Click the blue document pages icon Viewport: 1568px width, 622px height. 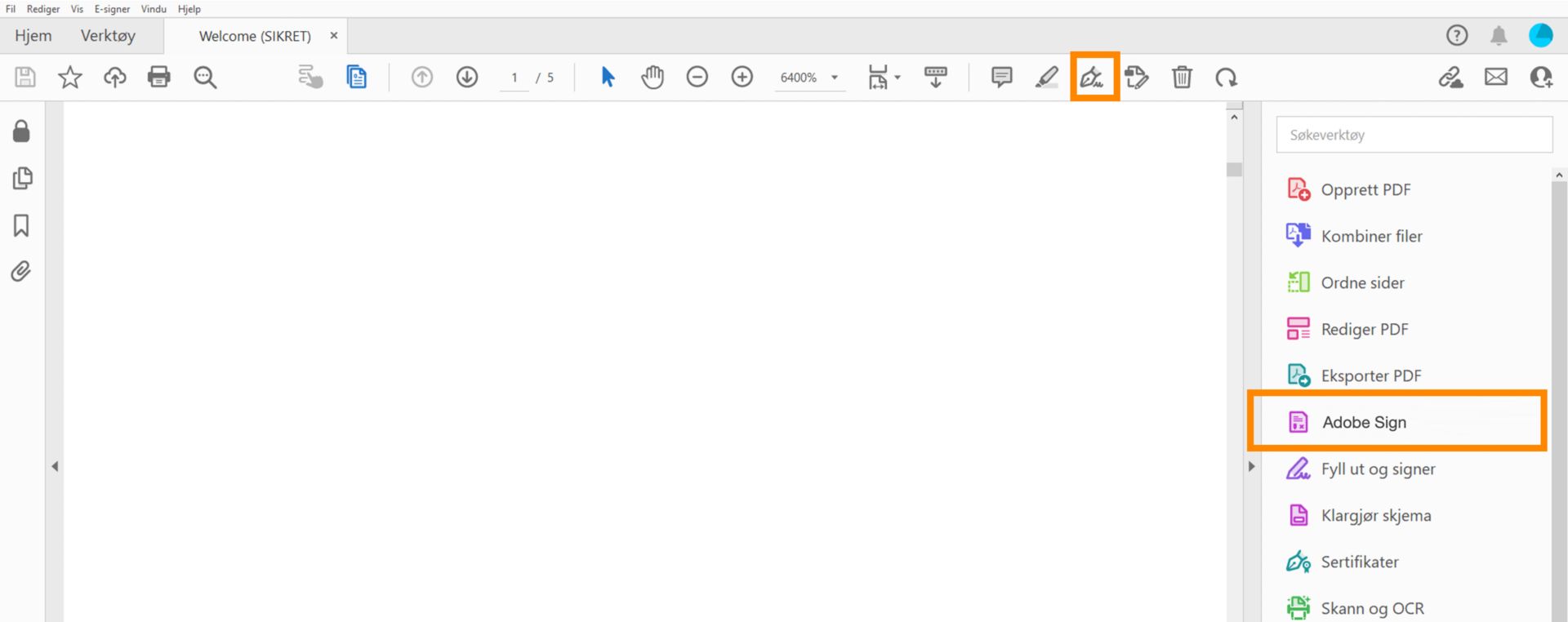pos(356,78)
